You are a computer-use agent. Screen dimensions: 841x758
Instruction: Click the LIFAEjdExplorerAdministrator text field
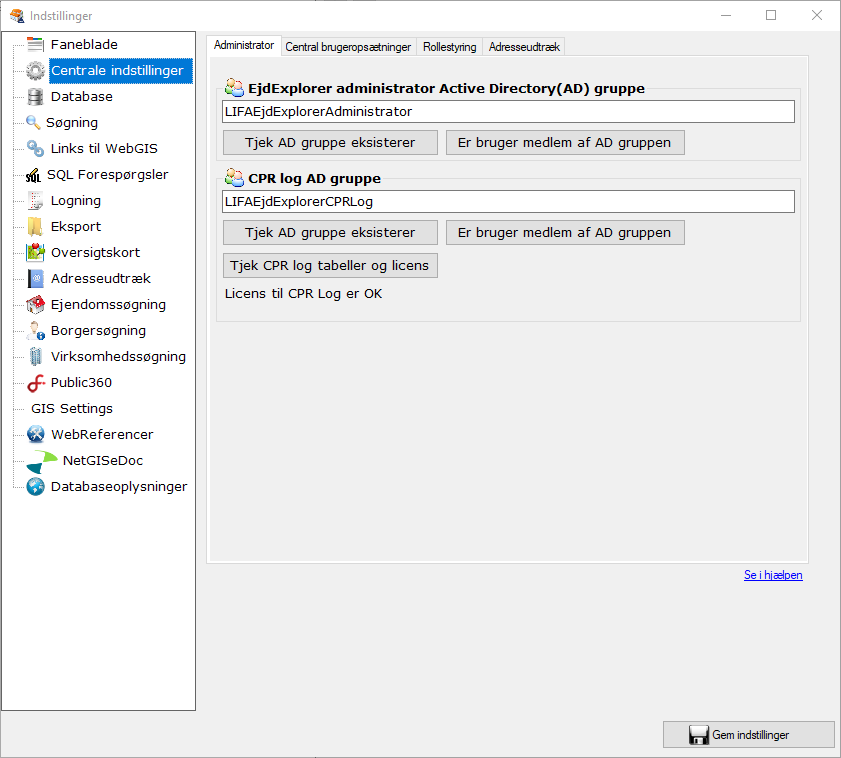(508, 111)
